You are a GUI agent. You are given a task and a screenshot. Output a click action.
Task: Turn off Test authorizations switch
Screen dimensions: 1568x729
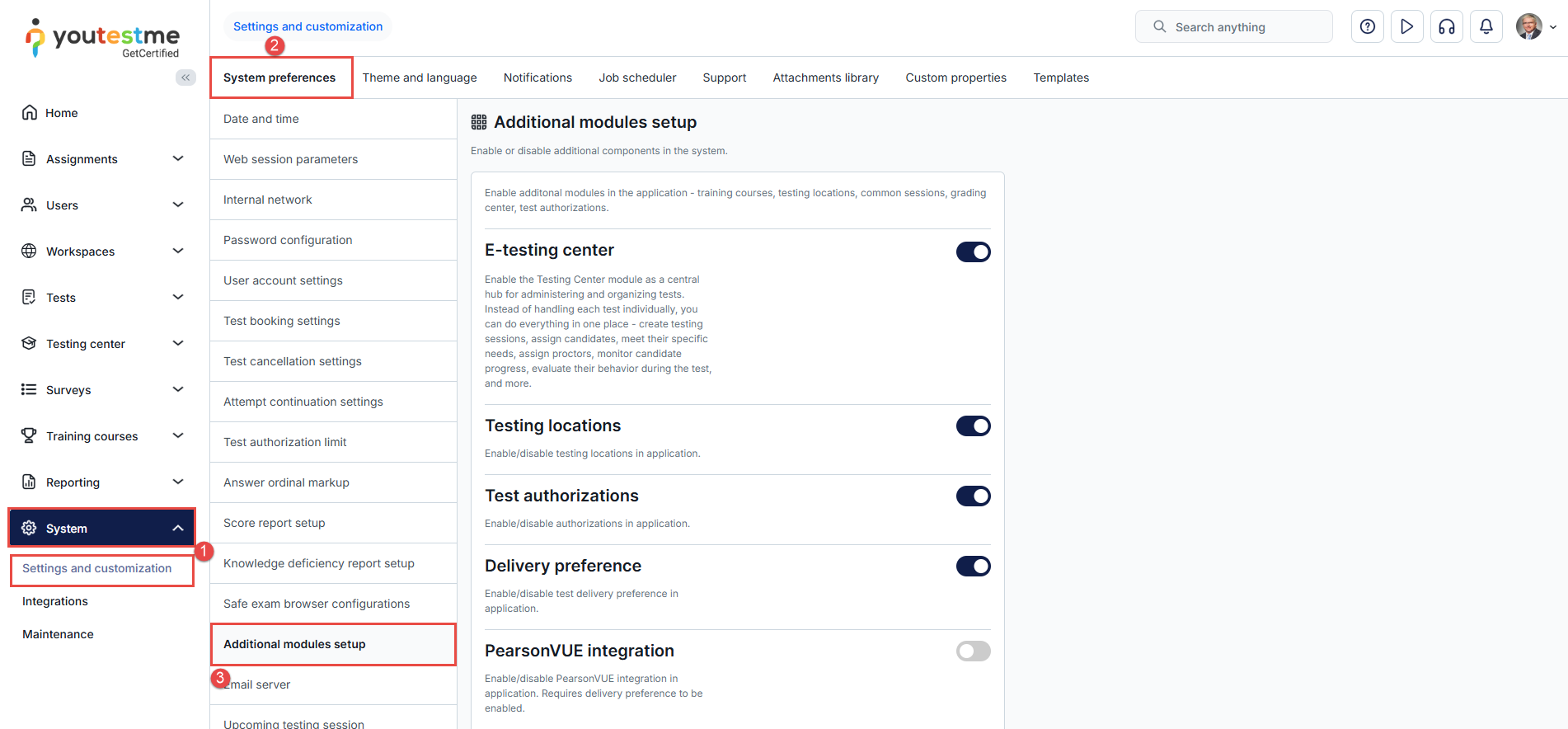tap(974, 496)
